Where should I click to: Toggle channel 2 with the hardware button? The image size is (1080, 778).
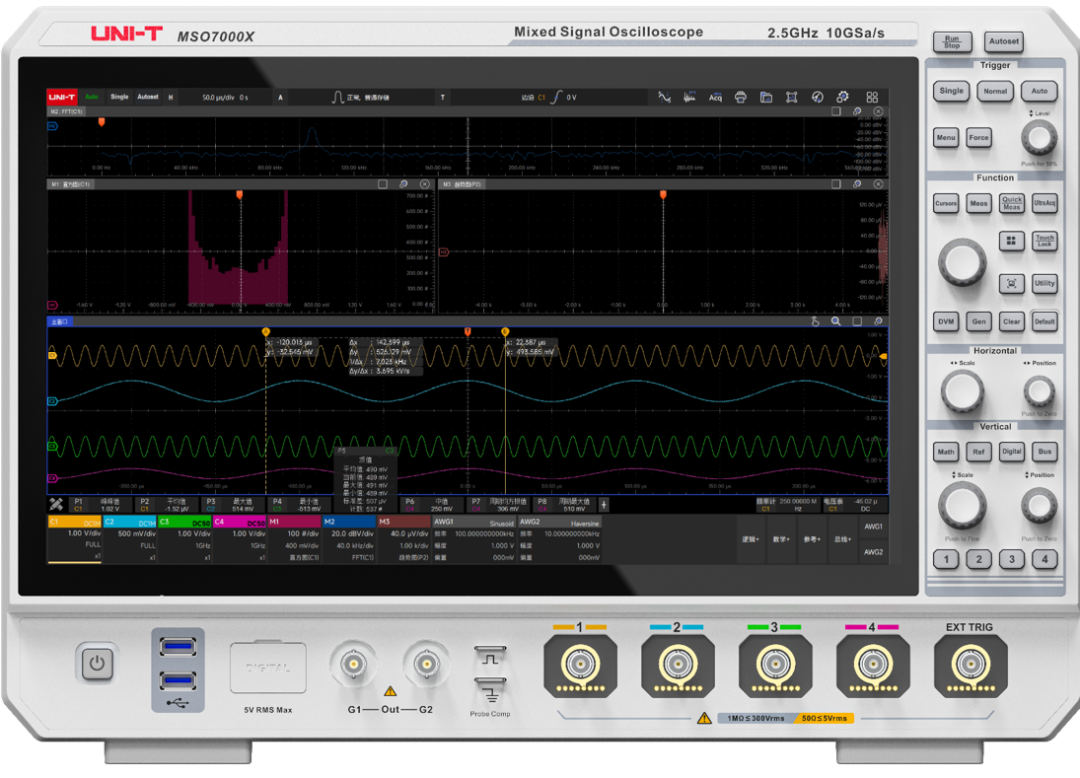pos(979,560)
